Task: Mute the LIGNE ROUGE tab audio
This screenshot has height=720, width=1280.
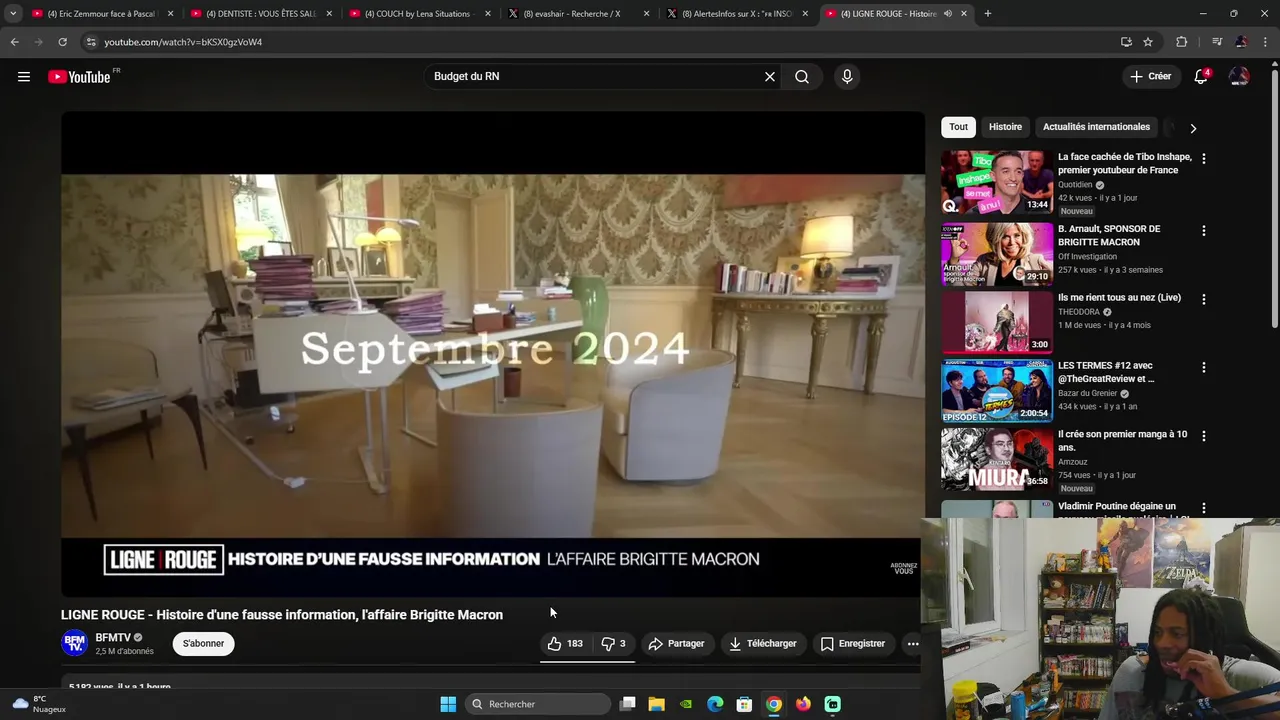Action: tap(947, 14)
